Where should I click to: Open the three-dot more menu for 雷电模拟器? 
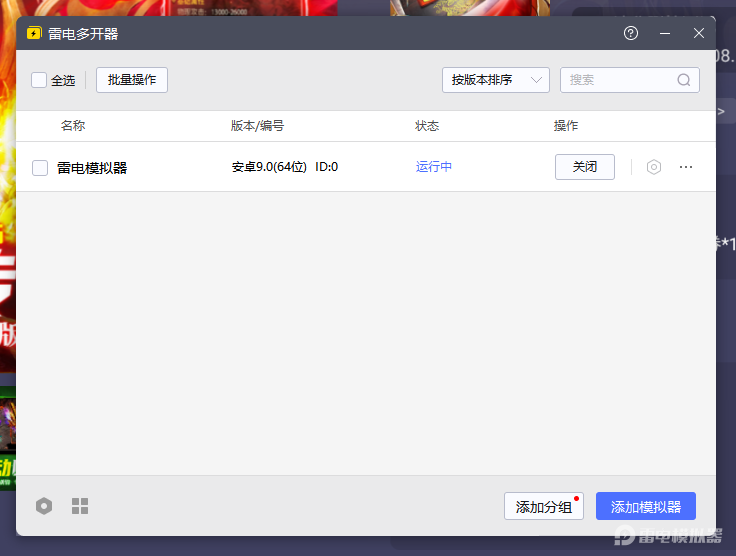point(686,167)
